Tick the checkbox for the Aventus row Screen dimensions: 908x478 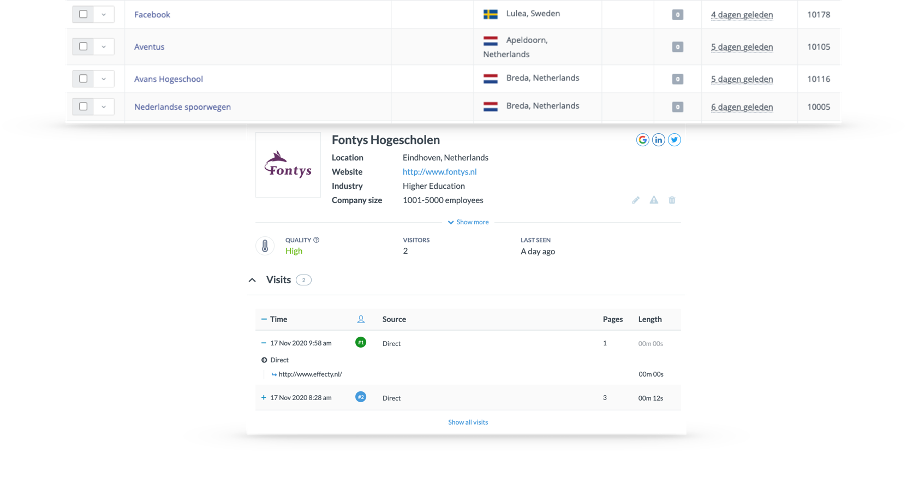pos(83,47)
